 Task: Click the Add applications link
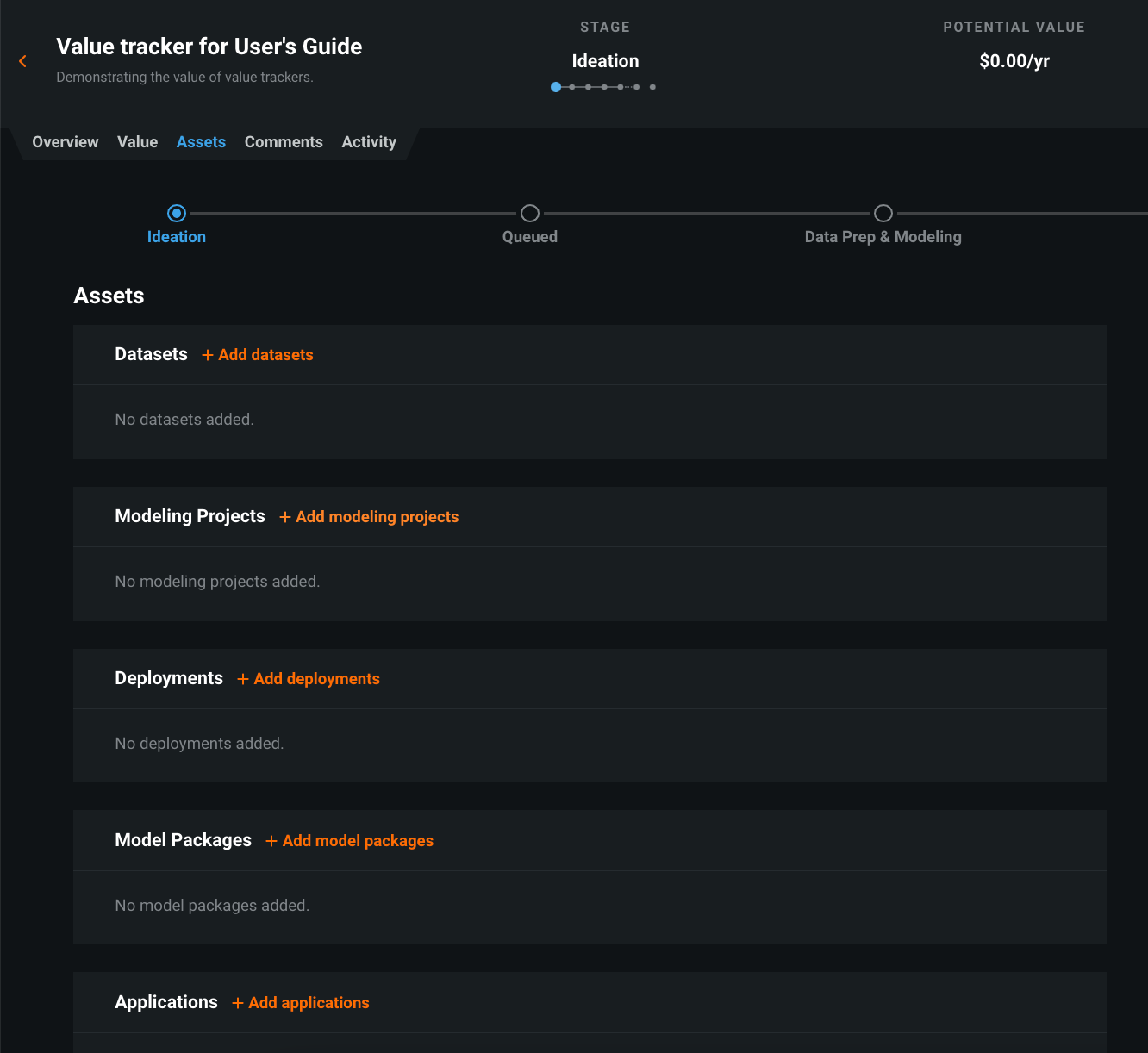click(309, 1003)
